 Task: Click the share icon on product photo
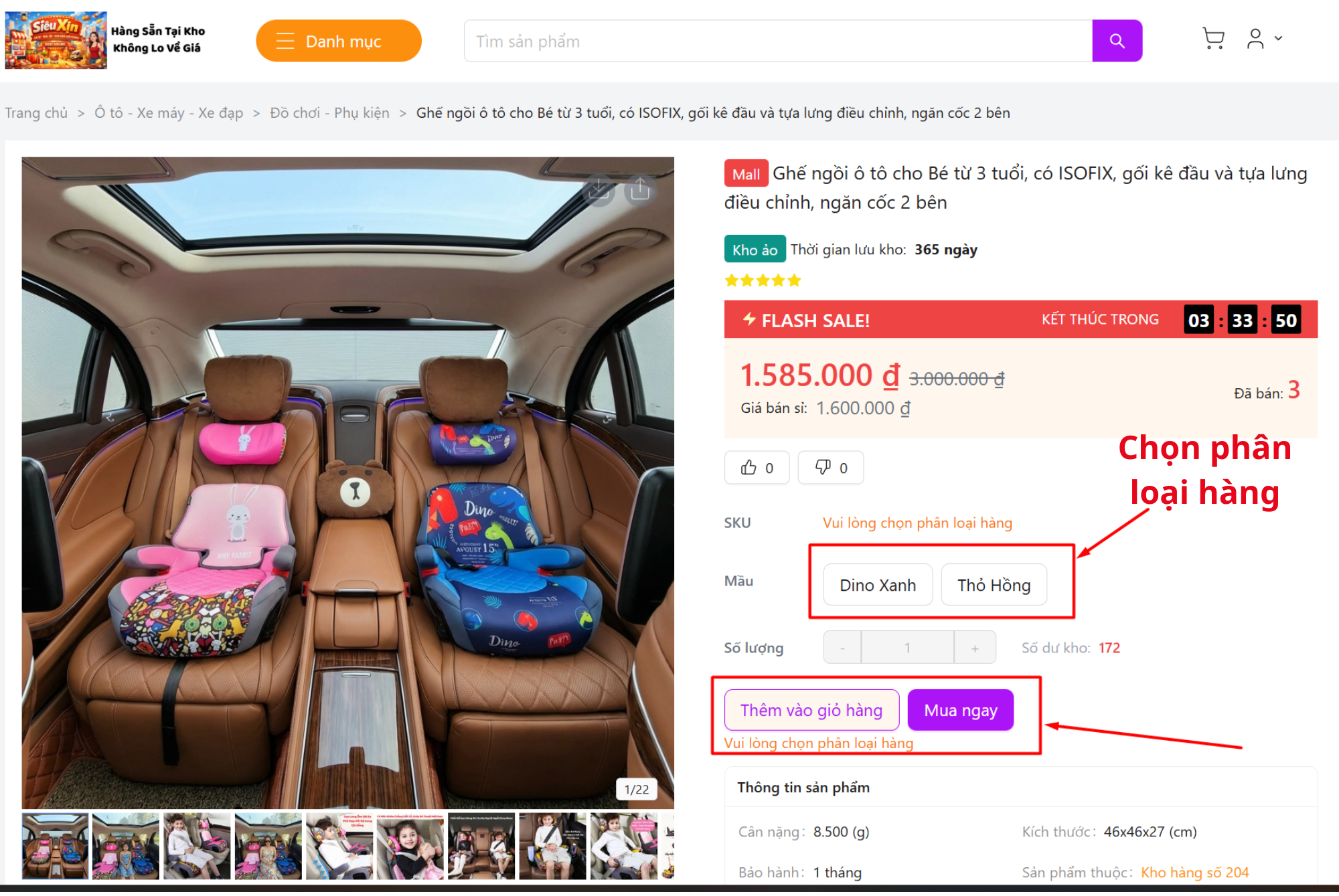(640, 190)
